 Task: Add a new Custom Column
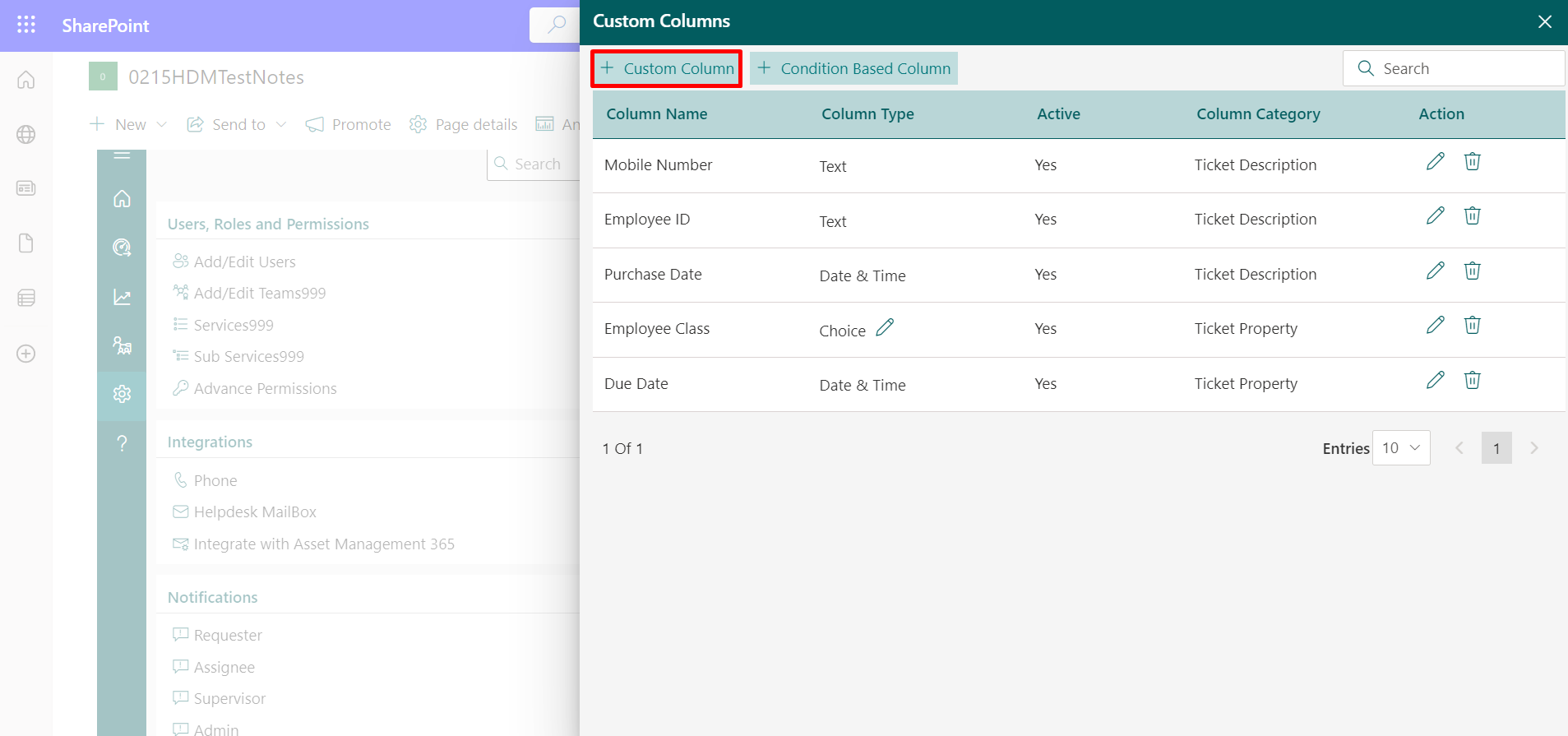point(667,68)
